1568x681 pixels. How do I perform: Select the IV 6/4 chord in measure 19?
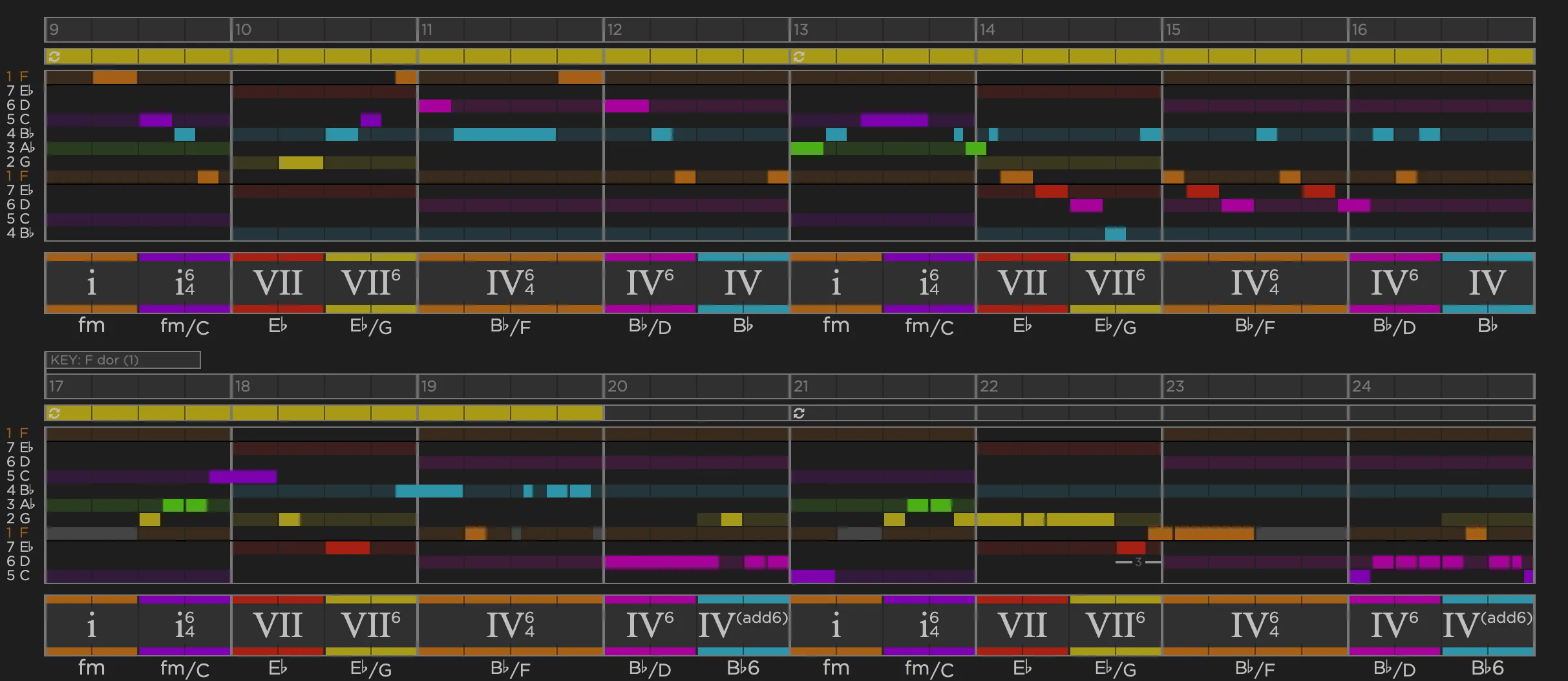511,625
